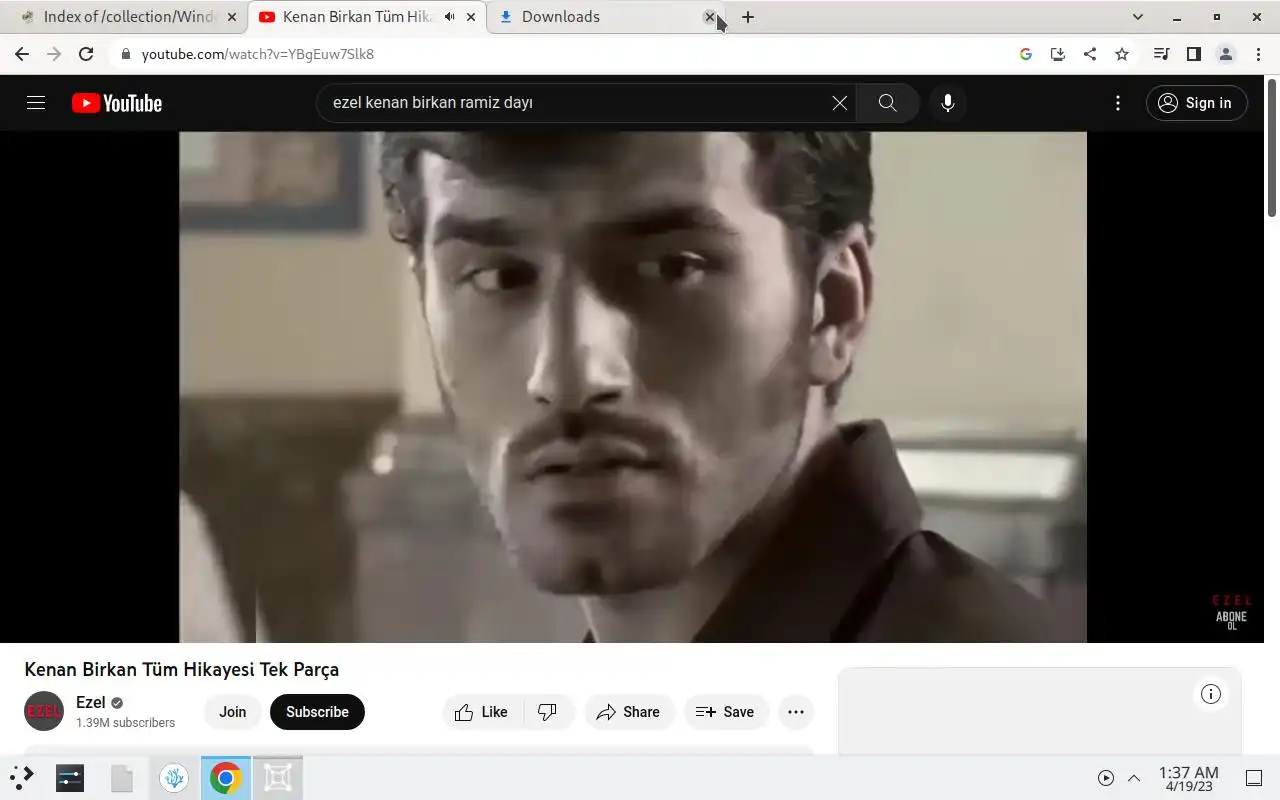Open YouTube settings three-dot menu

1118,103
